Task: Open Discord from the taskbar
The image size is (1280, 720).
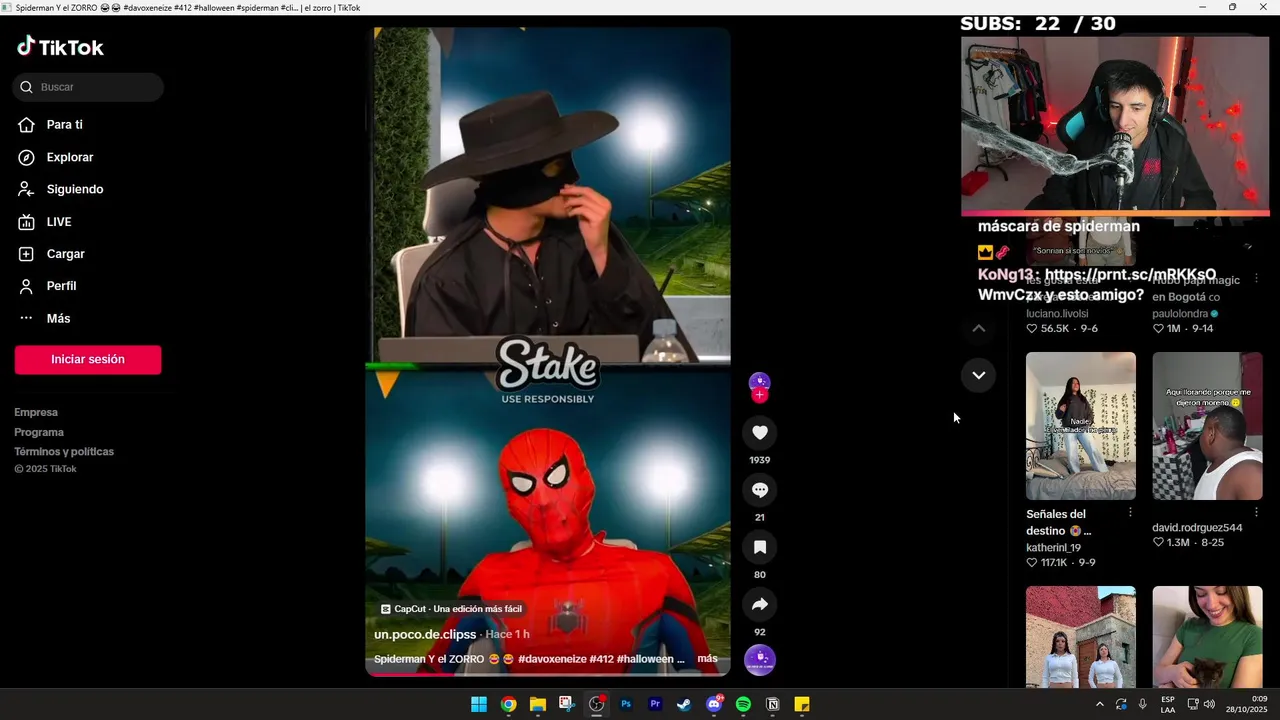Action: click(714, 704)
